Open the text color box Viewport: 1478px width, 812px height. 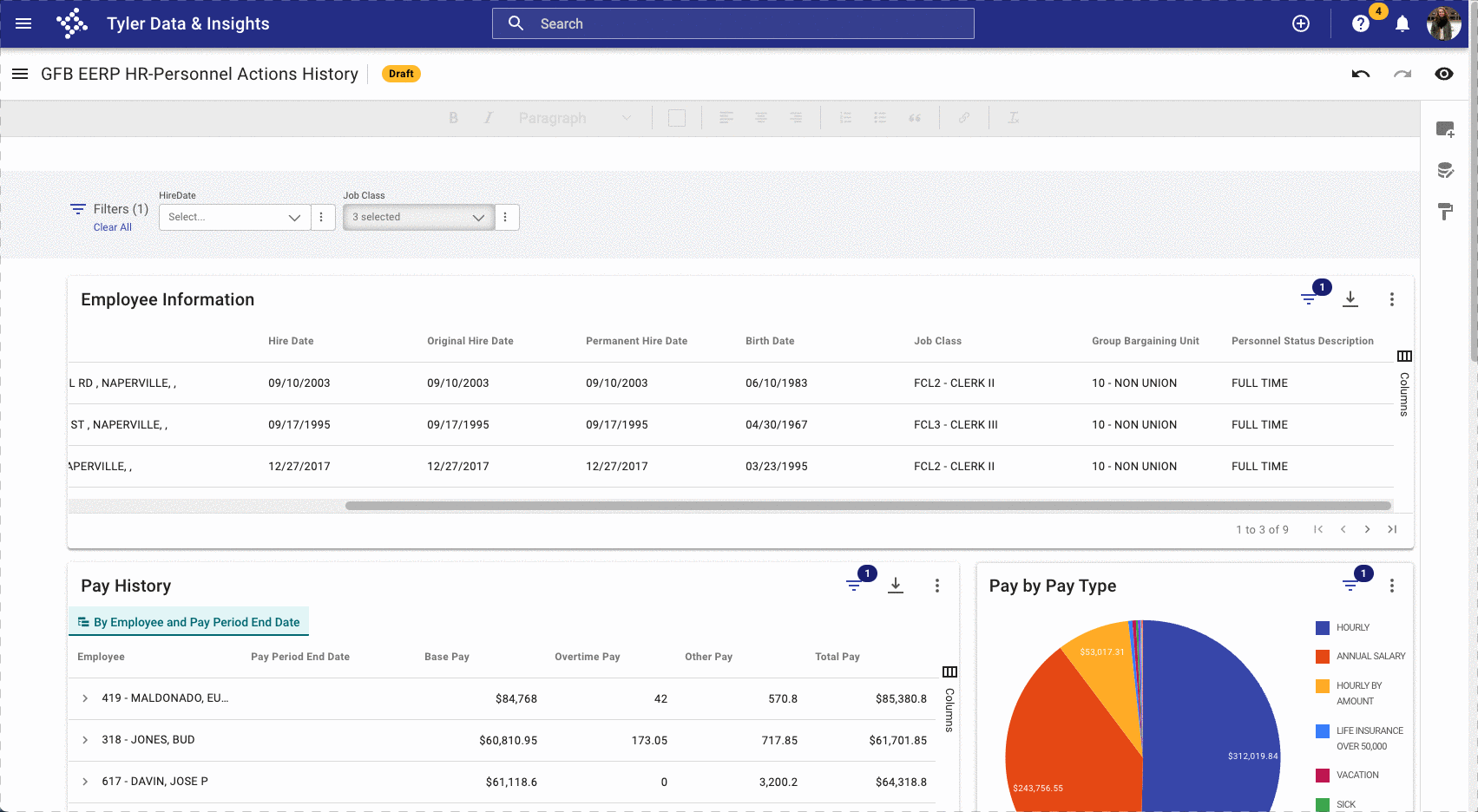(x=677, y=118)
